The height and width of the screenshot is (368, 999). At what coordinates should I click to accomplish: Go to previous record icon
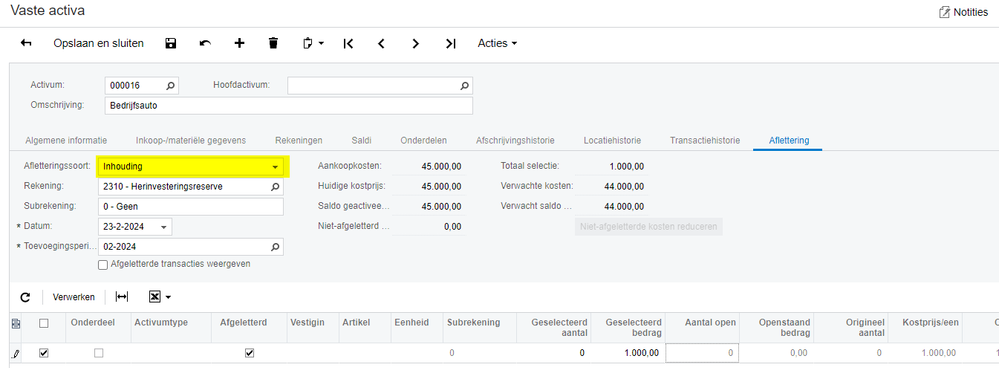(x=381, y=43)
